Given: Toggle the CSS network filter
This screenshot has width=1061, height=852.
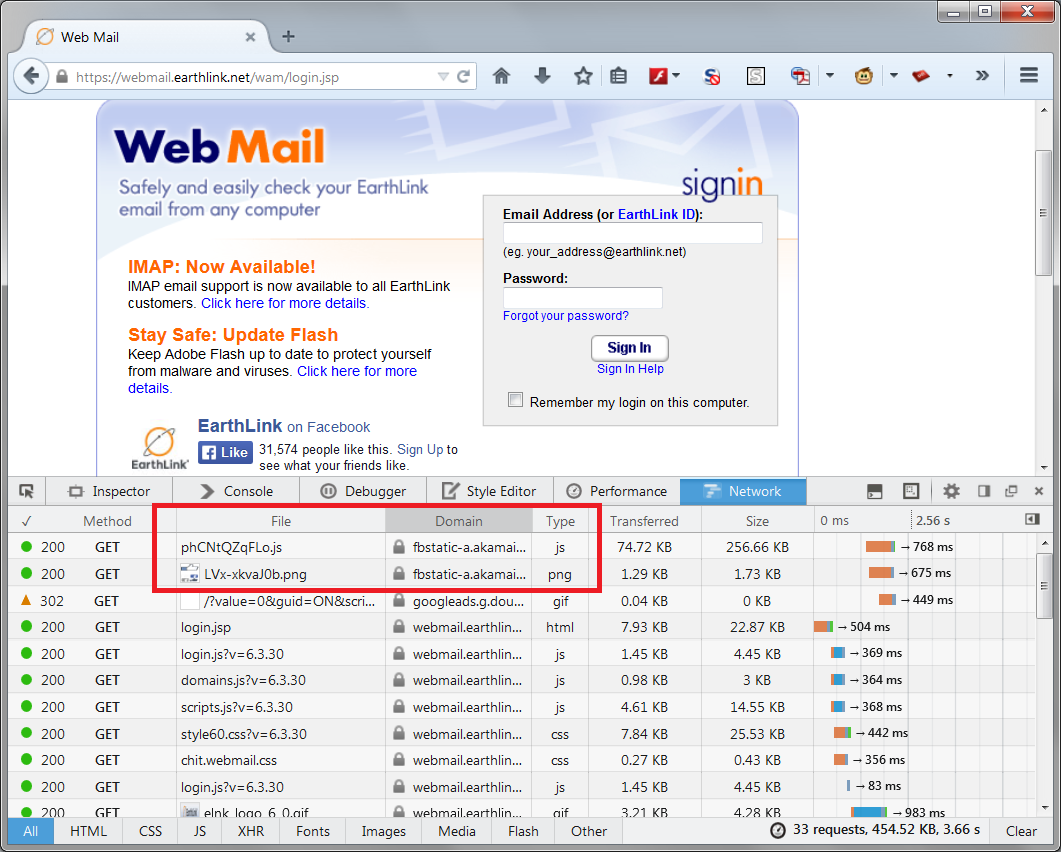Looking at the screenshot, I should click(x=150, y=831).
